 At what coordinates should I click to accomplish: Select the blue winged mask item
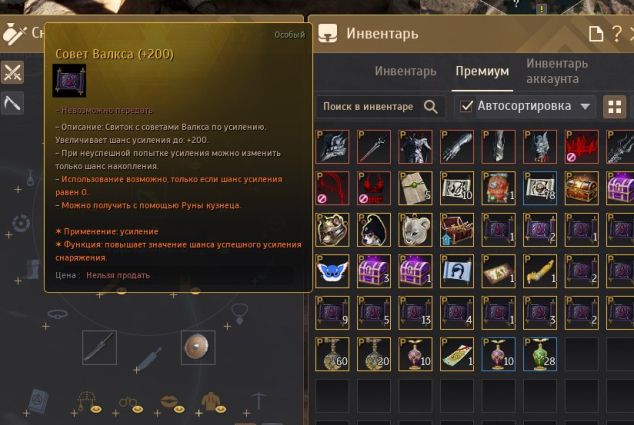coord(332,271)
